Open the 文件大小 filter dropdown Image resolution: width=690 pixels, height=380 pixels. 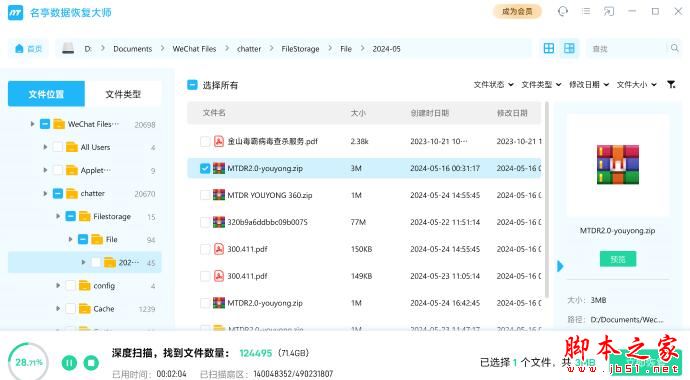tap(636, 84)
